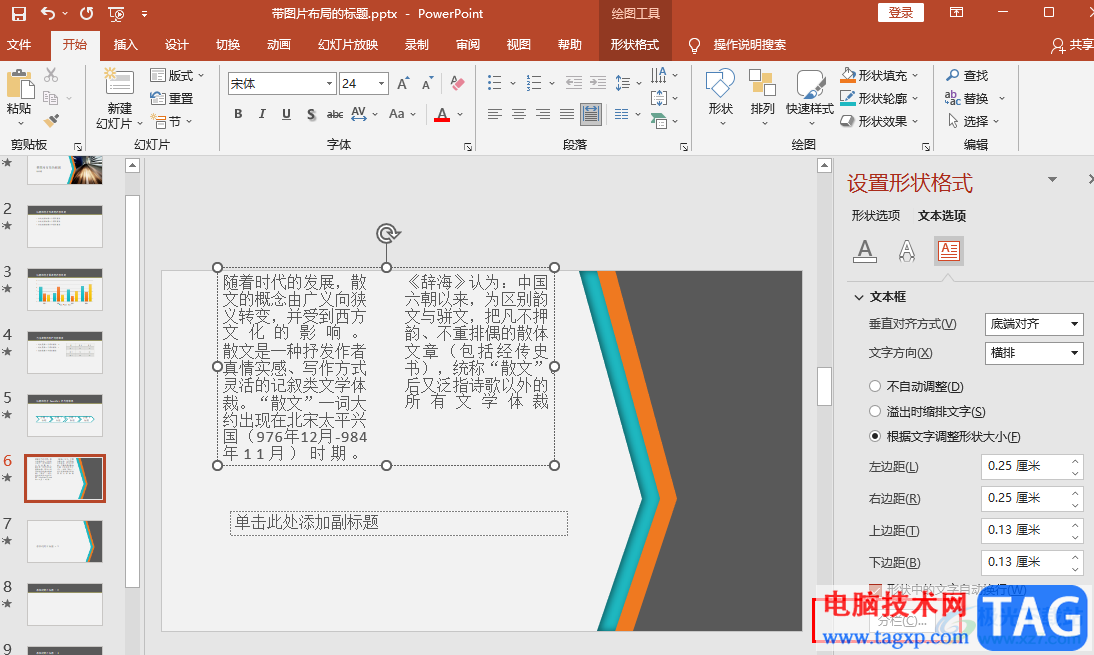
Task: Open the 插入 ribbon tab
Action: coord(126,45)
